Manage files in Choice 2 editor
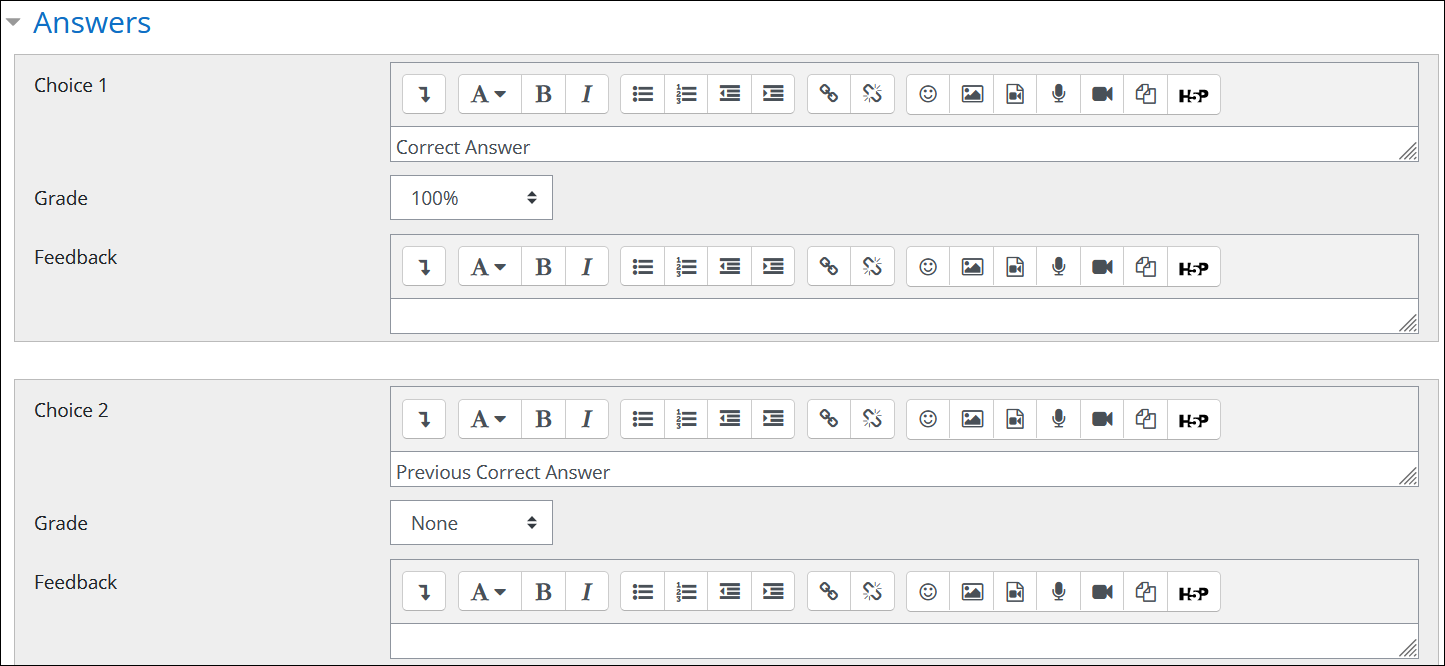This screenshot has width=1445, height=666. click(1146, 419)
